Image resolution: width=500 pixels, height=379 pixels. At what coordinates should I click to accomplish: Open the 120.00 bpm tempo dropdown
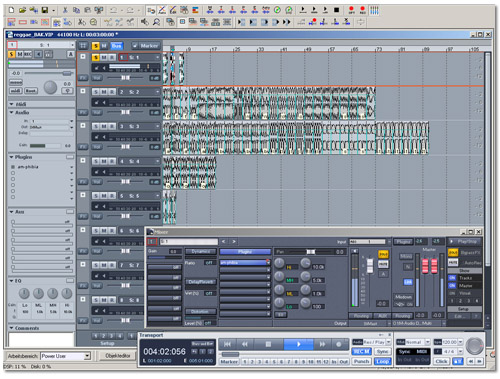coord(460,342)
